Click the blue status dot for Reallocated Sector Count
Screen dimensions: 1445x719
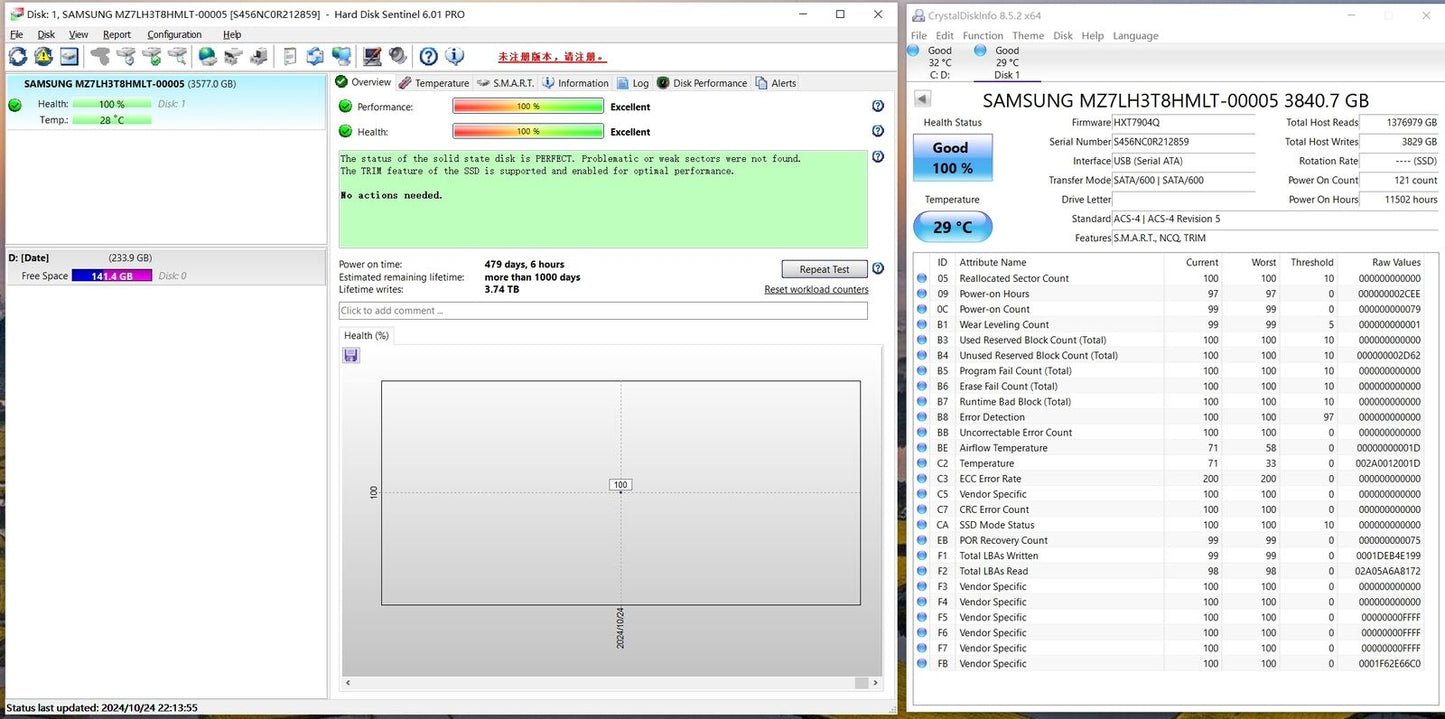[x=922, y=278]
